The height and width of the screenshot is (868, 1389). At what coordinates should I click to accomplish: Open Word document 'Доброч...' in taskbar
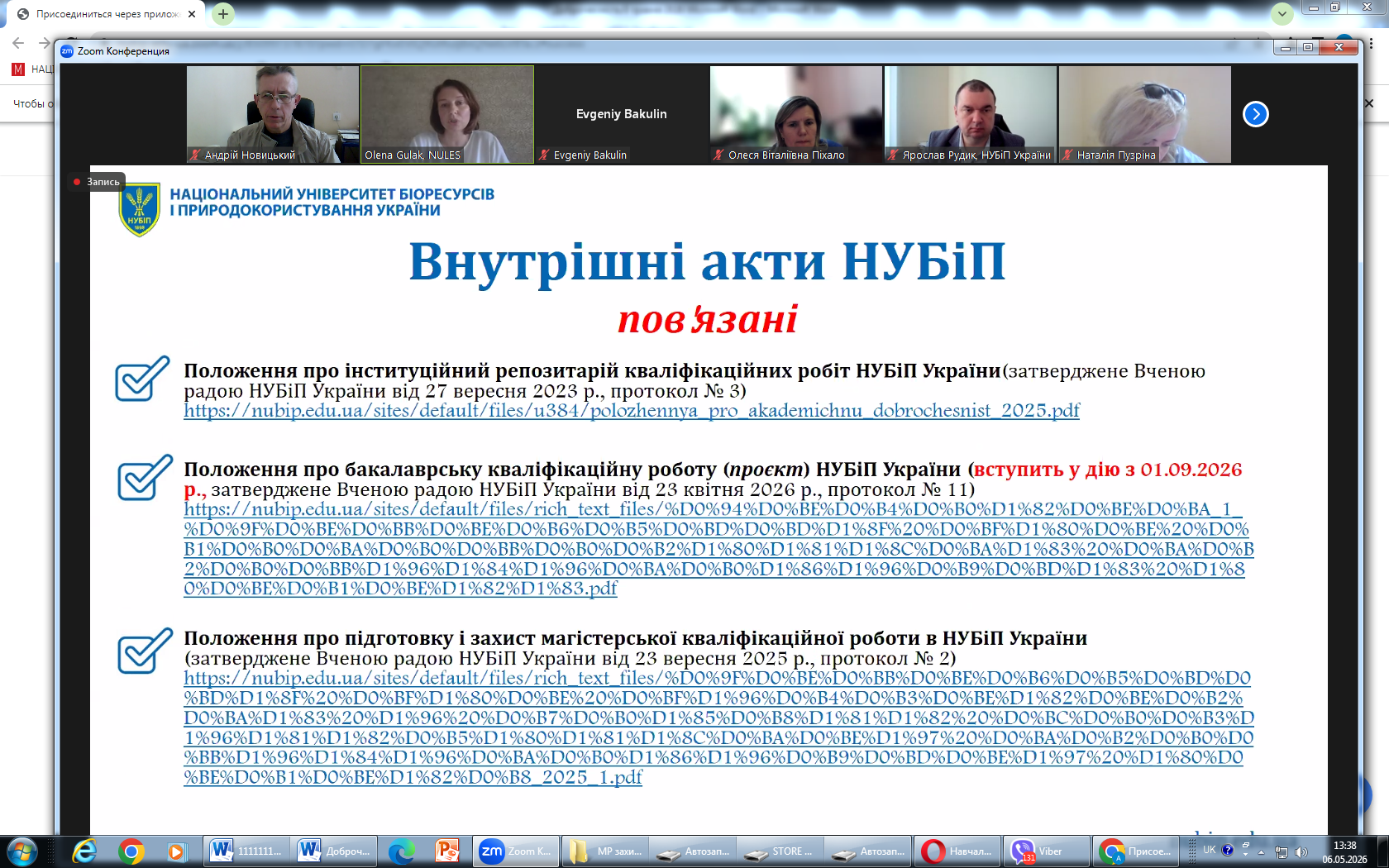click(x=335, y=851)
